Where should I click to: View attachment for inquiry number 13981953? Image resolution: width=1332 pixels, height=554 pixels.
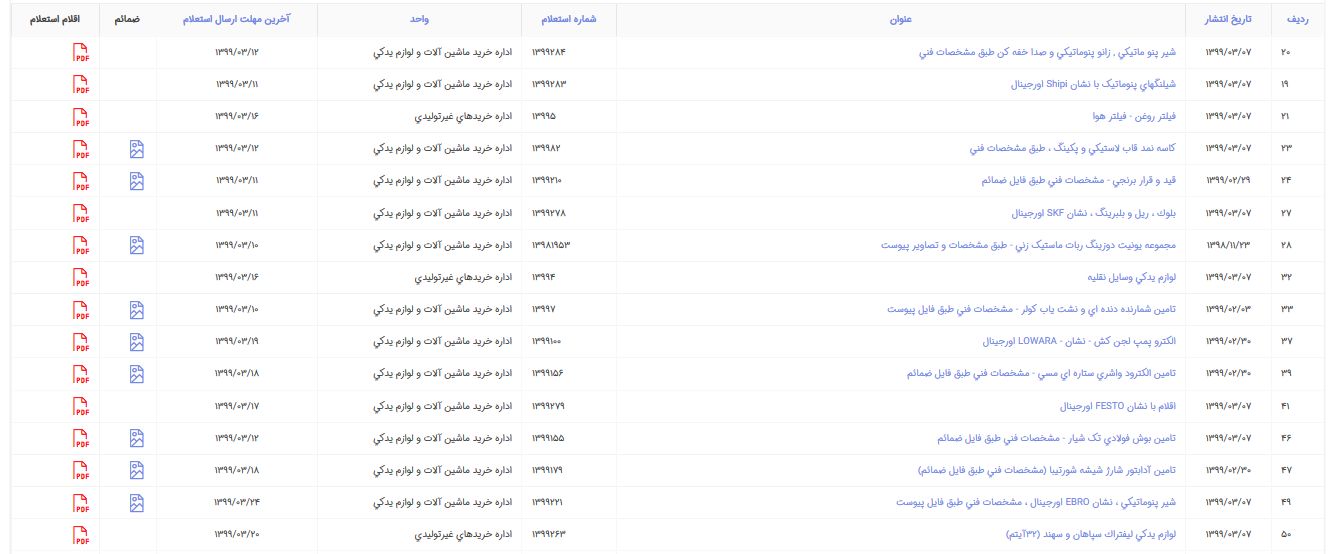coord(137,246)
